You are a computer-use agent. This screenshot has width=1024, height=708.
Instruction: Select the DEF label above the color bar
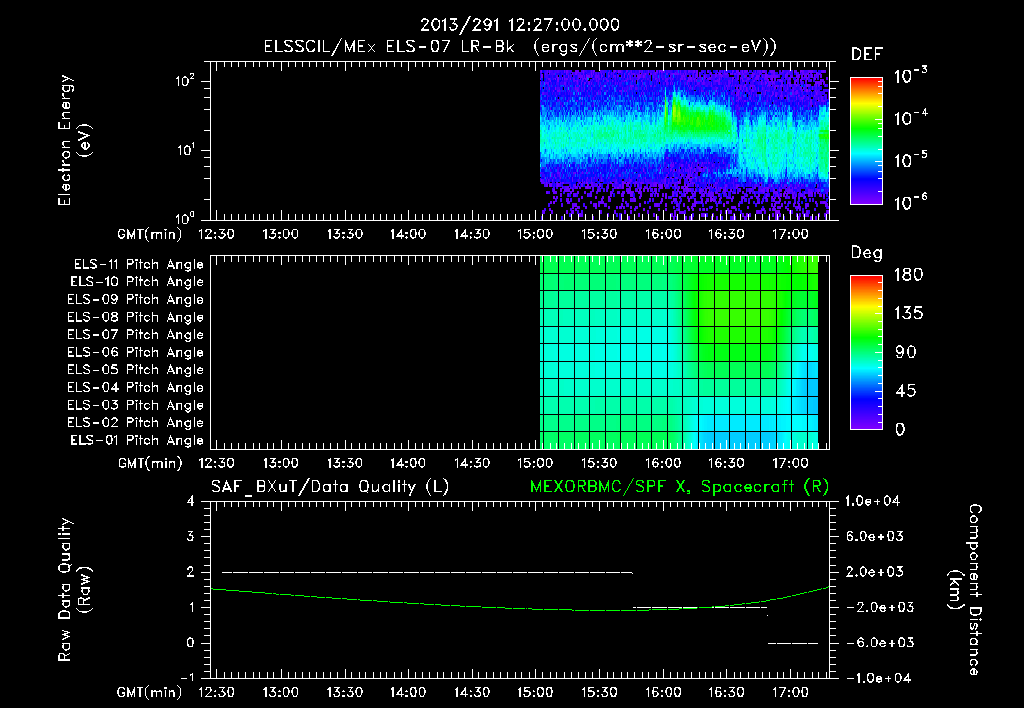(x=867, y=54)
